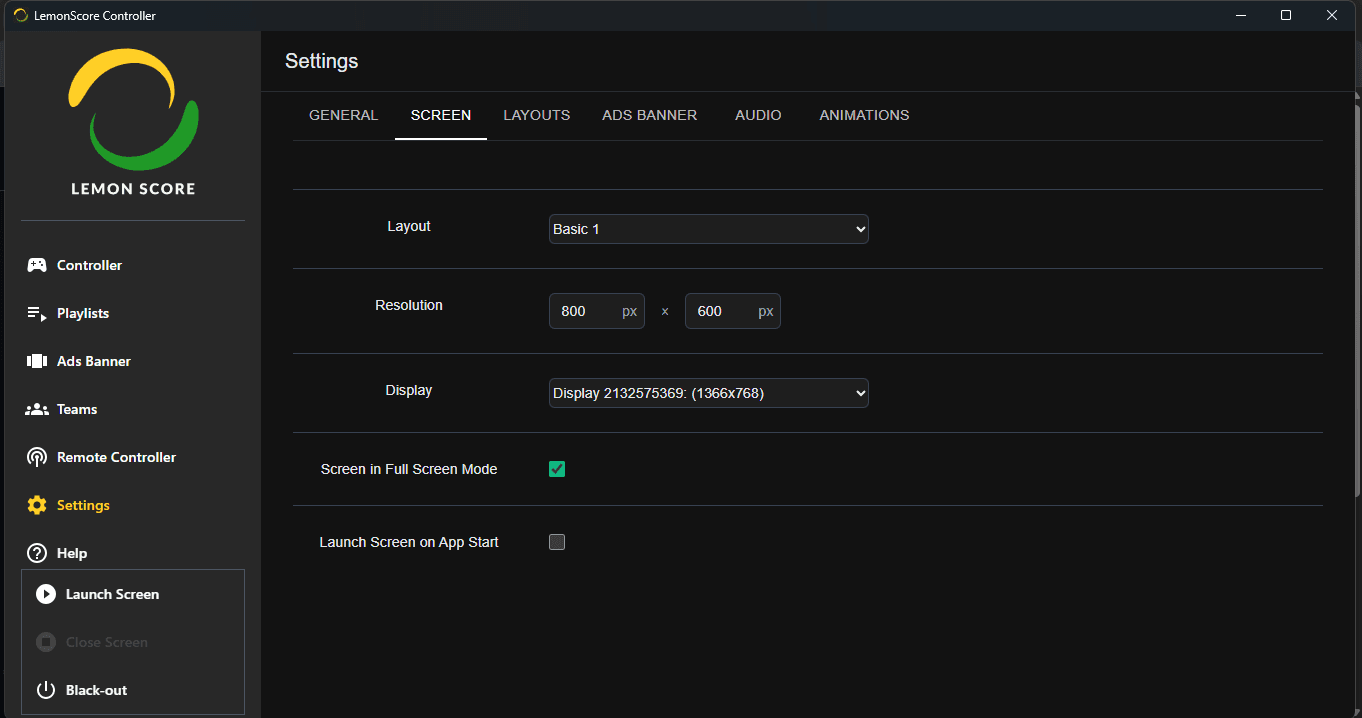Click the Settings gear icon

coord(37,505)
